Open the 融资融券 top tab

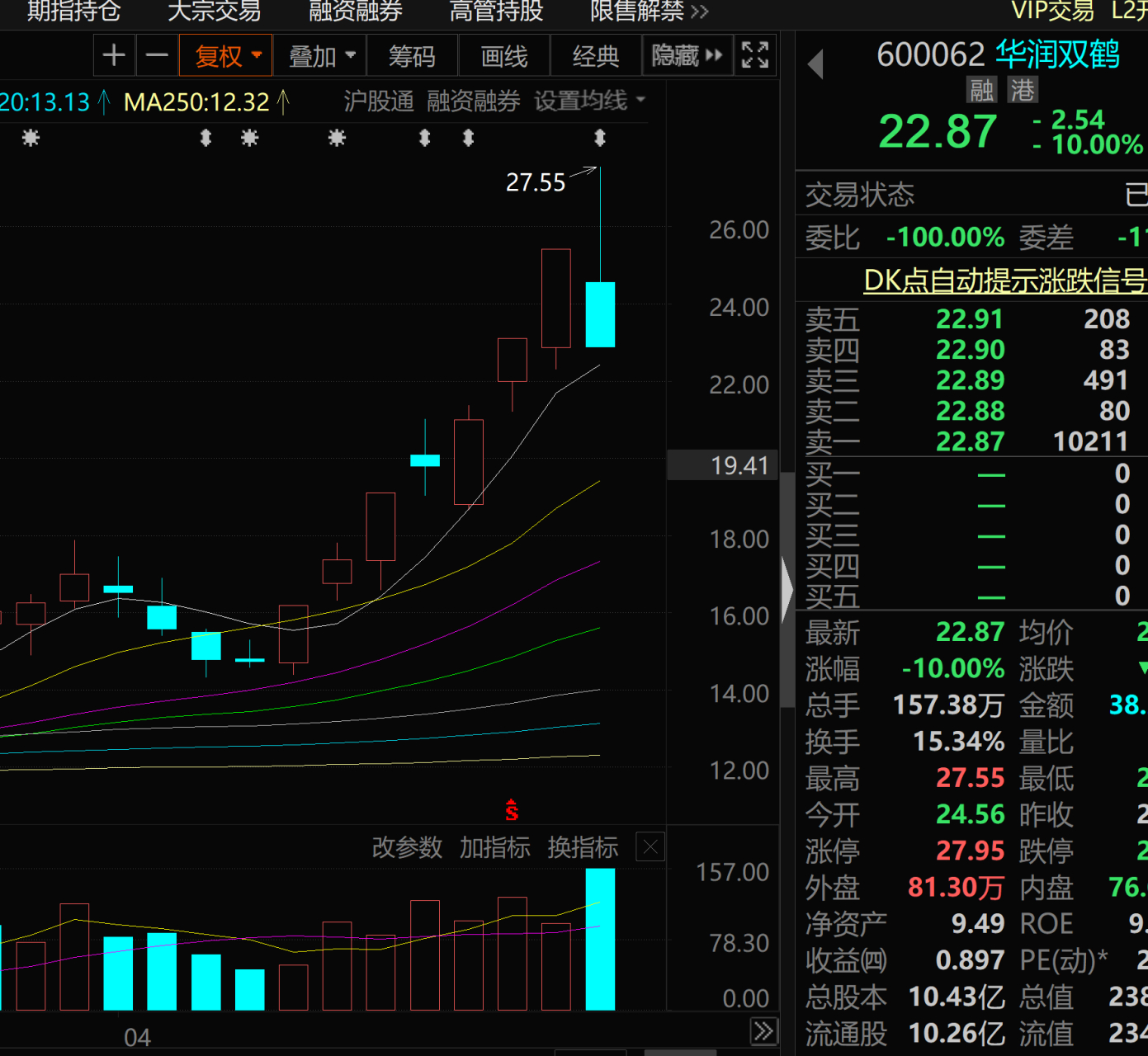pyautogui.click(x=355, y=11)
